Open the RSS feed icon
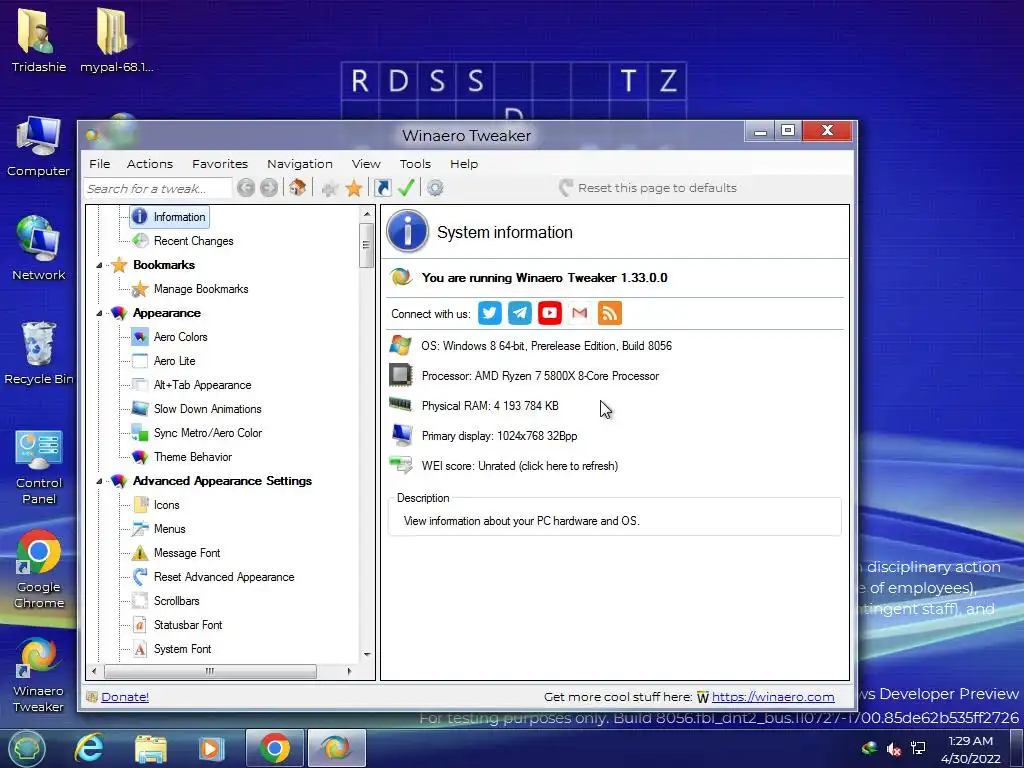Screen dimensions: 1024x768 click(x=610, y=313)
